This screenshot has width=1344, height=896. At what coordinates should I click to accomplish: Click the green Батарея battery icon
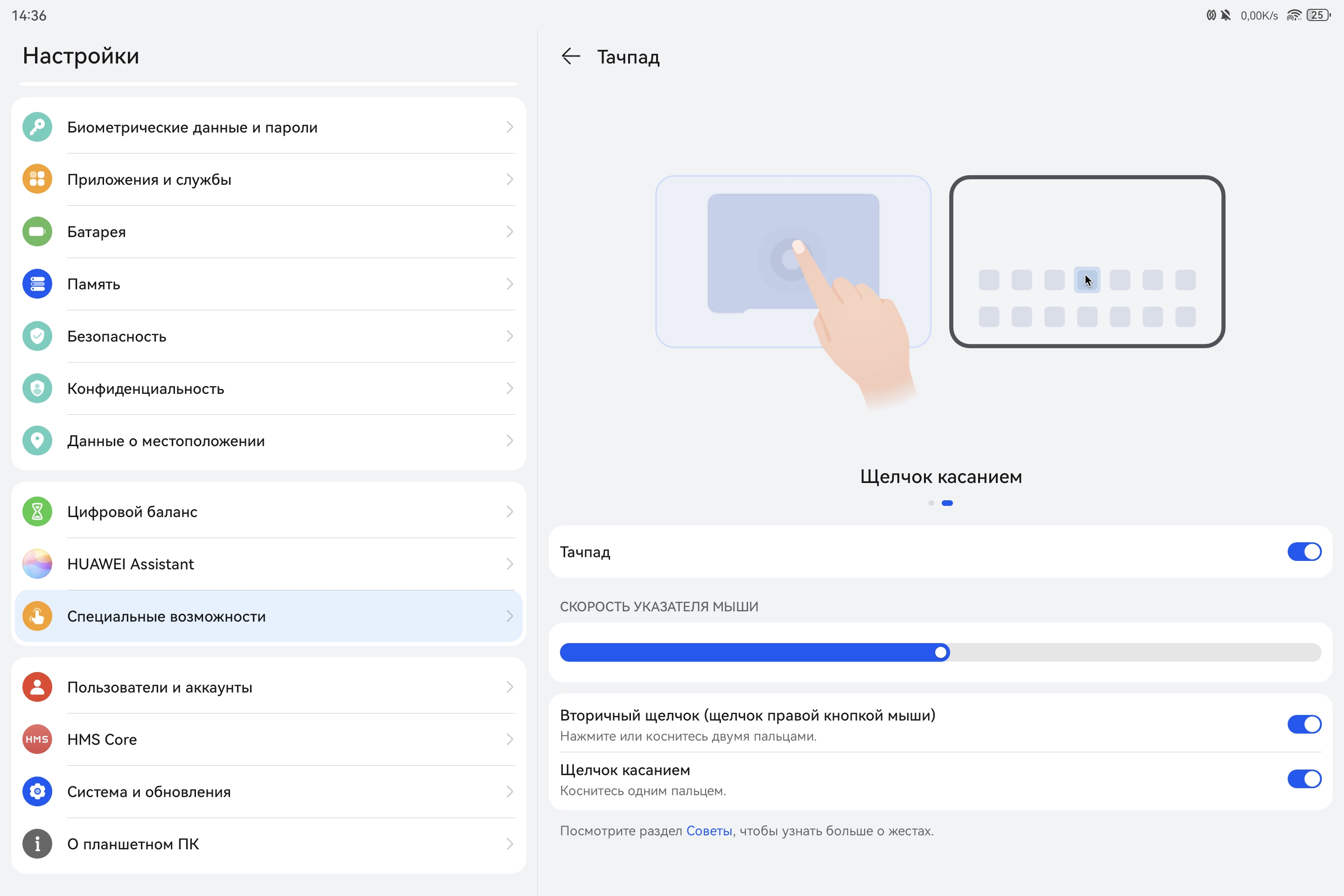[37, 231]
